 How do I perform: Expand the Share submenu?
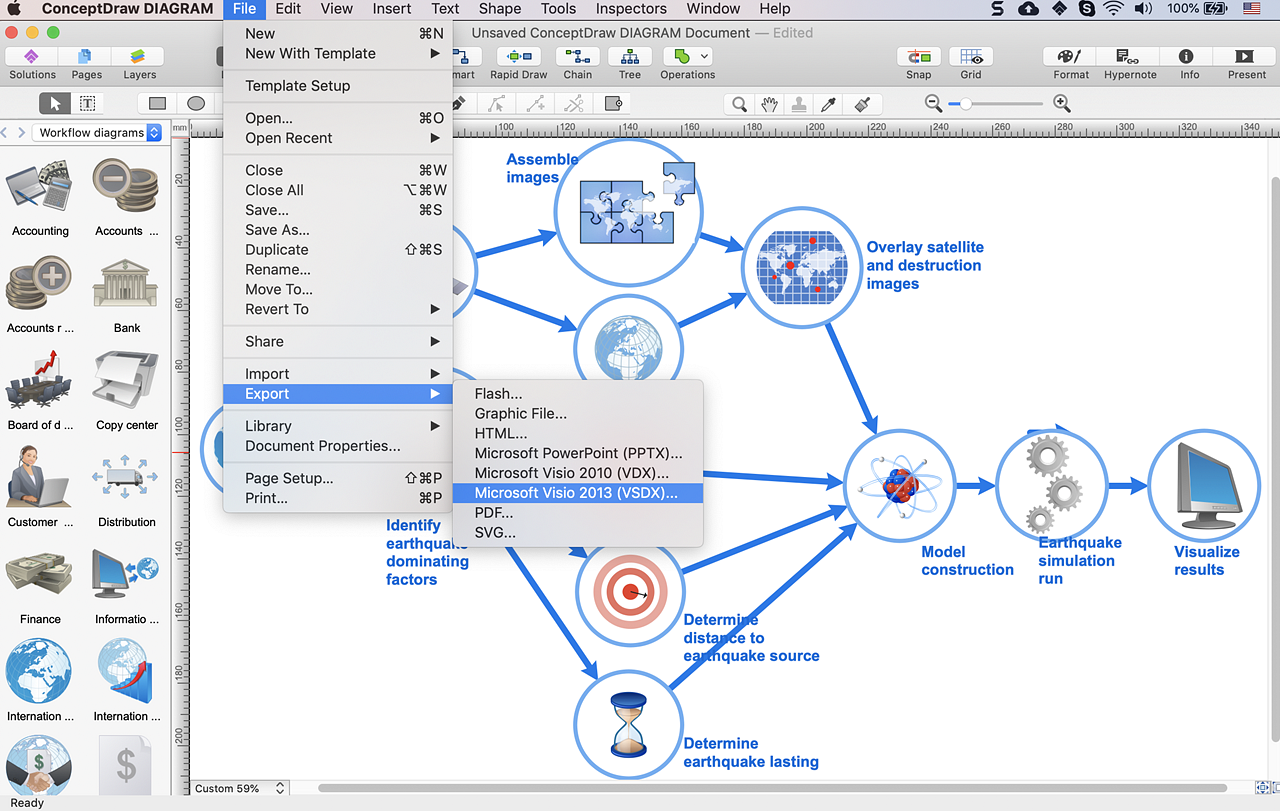(338, 341)
